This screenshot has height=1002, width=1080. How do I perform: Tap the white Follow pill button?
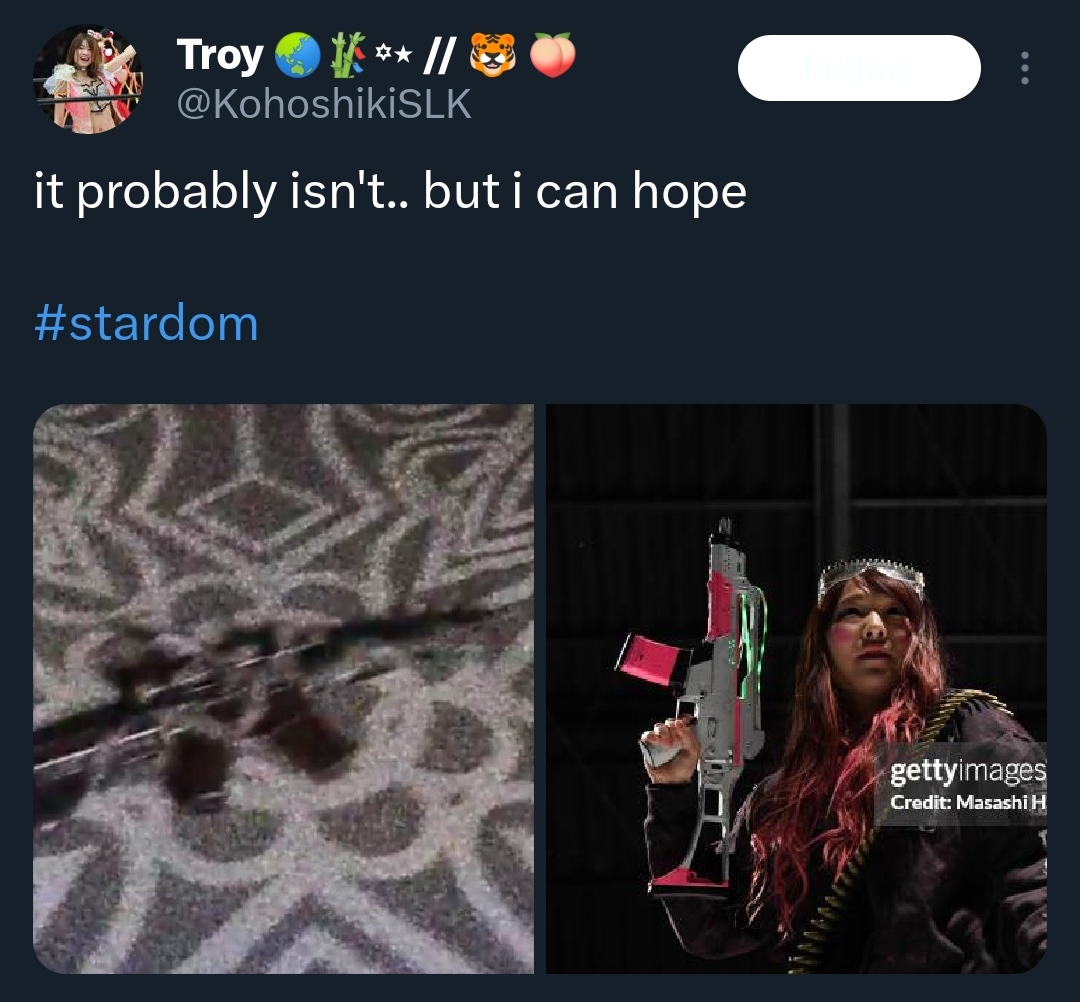(859, 68)
